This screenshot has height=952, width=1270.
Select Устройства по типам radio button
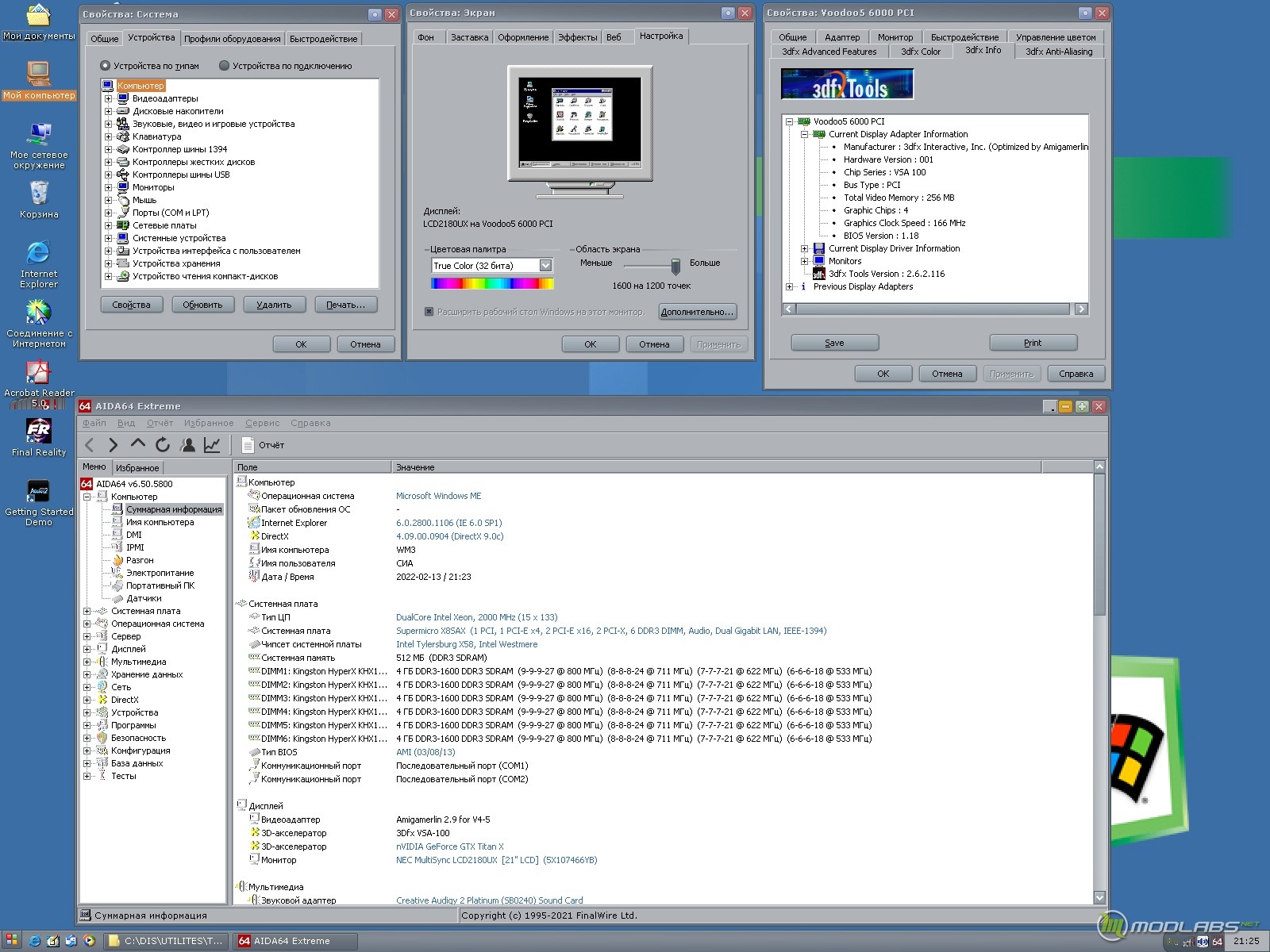tap(105, 66)
